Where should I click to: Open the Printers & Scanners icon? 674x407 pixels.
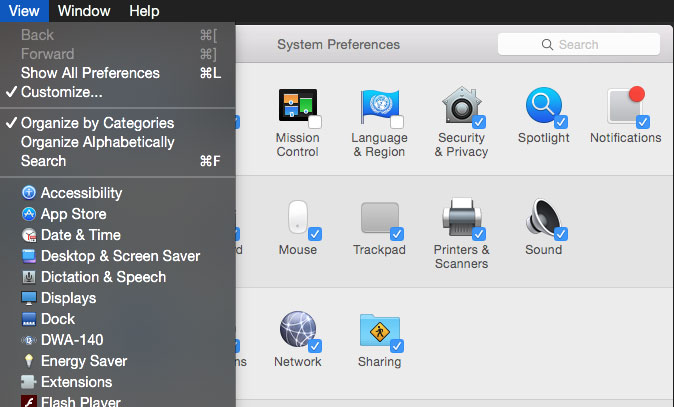coord(461,217)
